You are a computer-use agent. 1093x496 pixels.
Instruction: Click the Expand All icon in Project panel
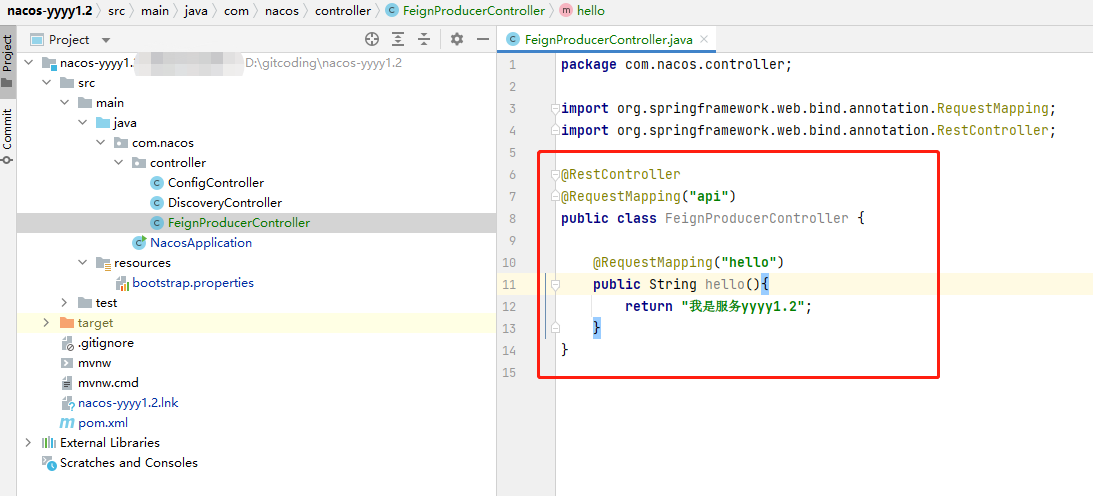click(398, 40)
